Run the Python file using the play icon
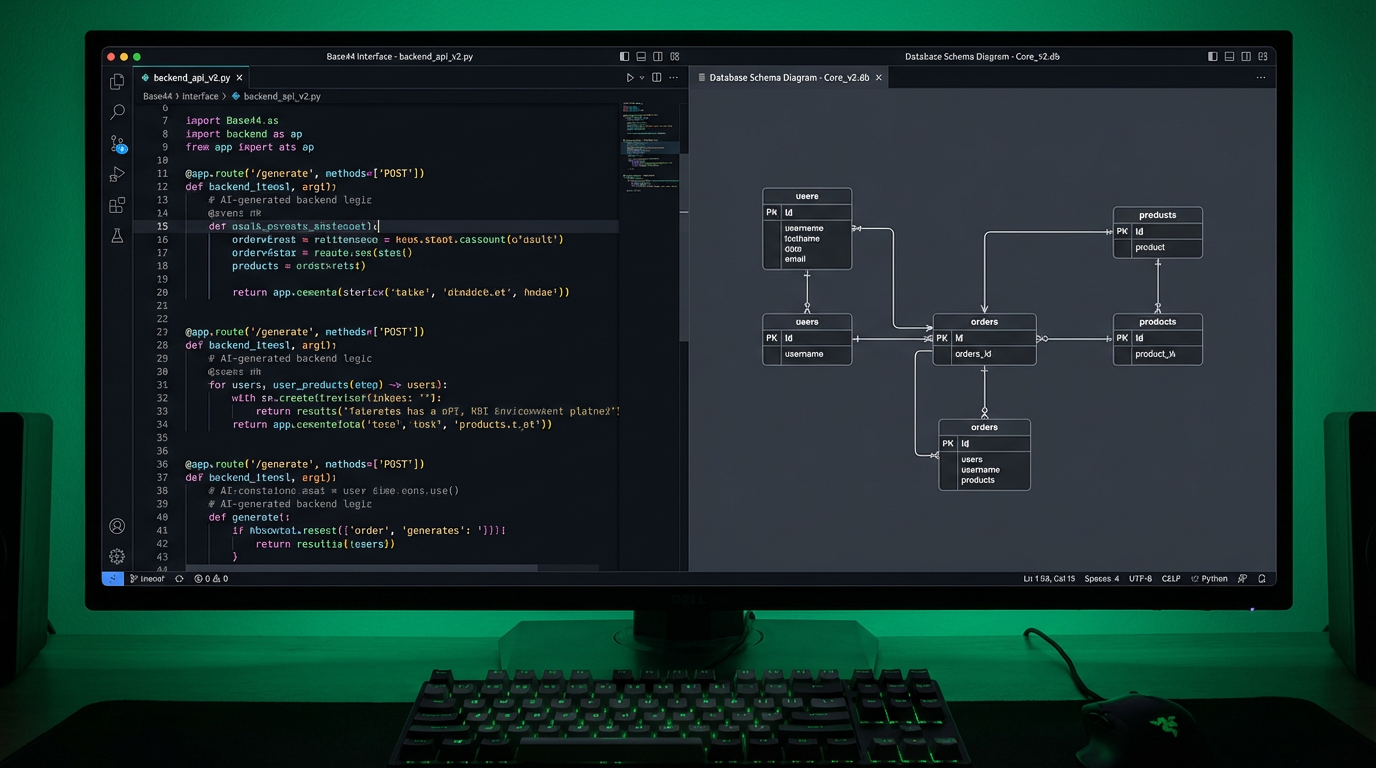This screenshot has height=768, width=1376. click(629, 77)
